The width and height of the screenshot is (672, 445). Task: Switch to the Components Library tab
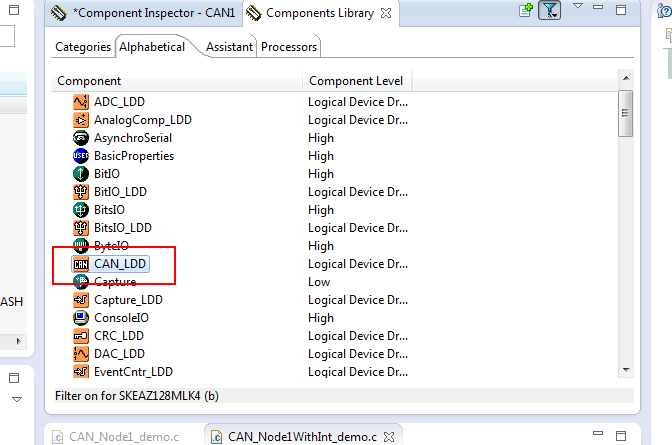[320, 13]
